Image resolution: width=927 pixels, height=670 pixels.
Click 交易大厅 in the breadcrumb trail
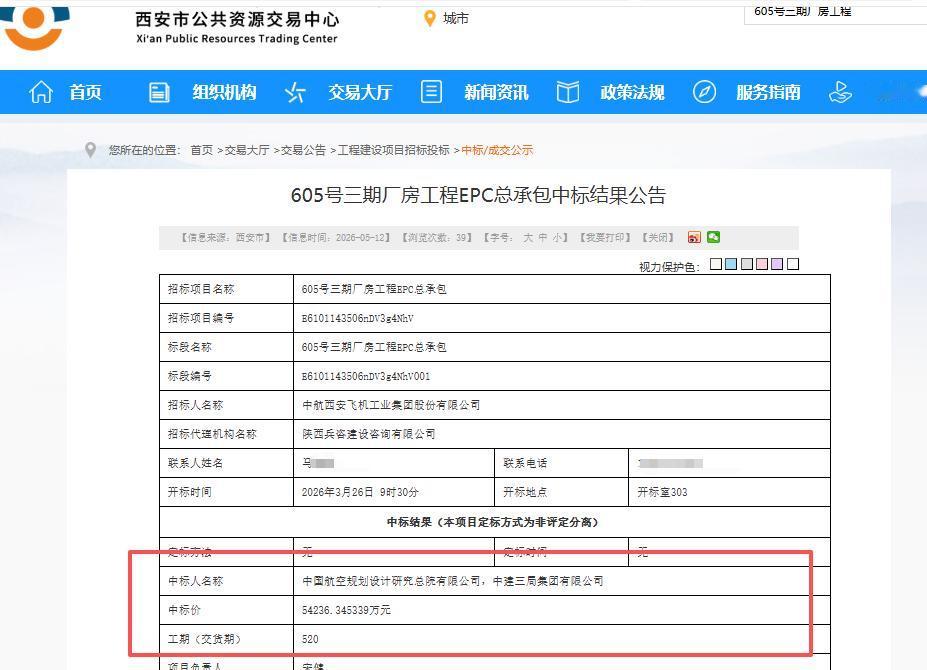[247, 150]
